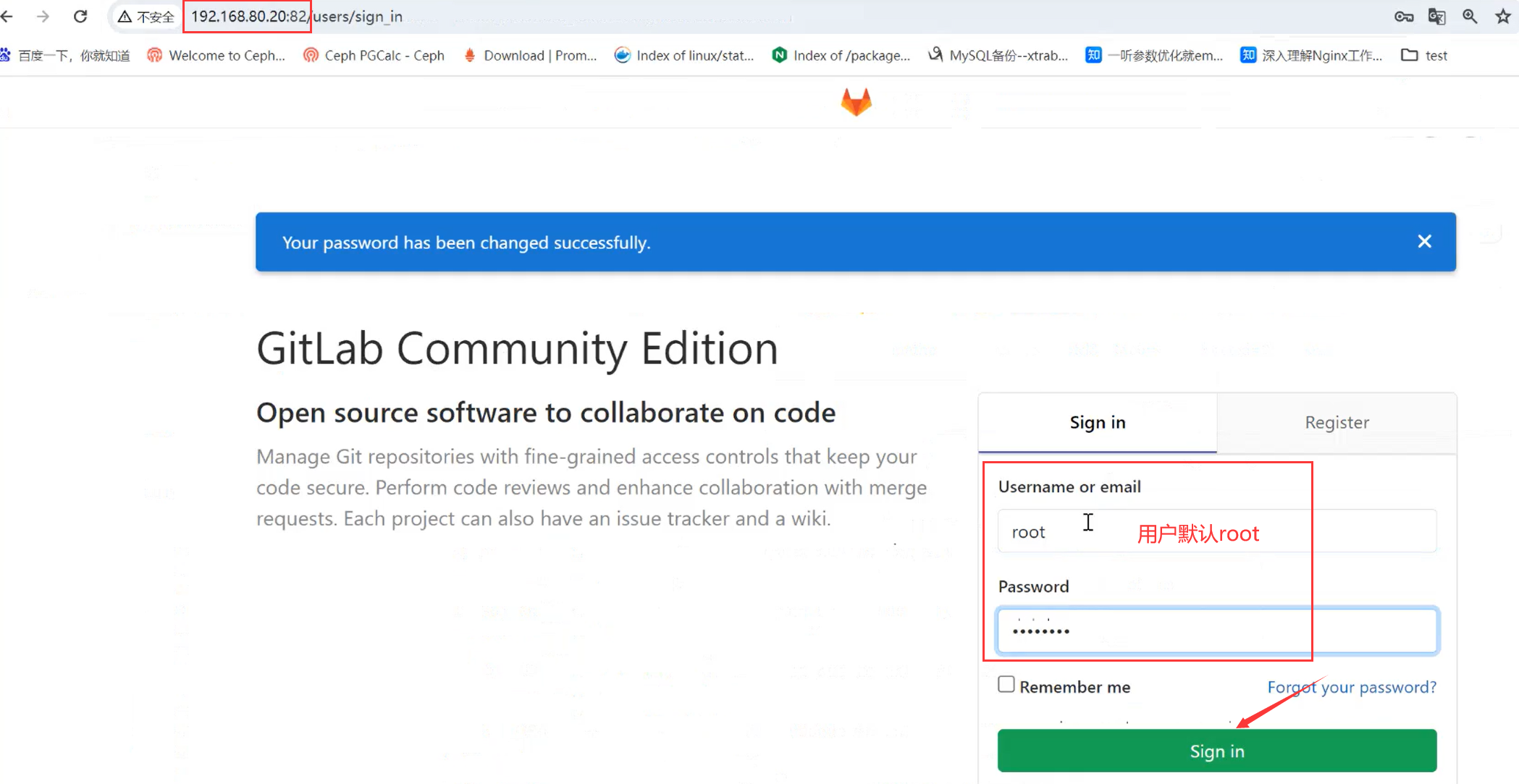
Task: Focus the Password input field
Action: (1216, 631)
